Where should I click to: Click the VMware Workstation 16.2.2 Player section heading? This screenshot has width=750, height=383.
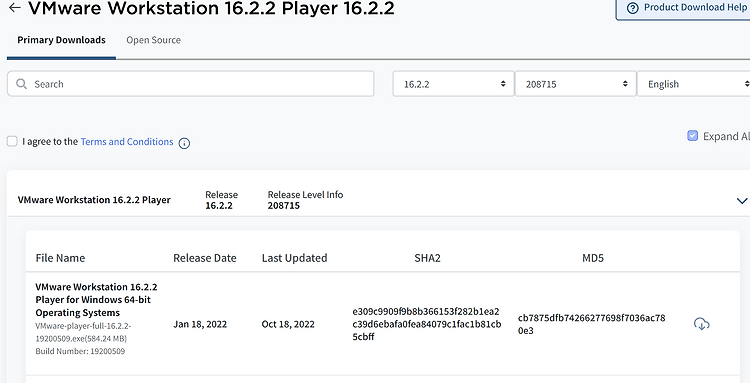click(94, 200)
